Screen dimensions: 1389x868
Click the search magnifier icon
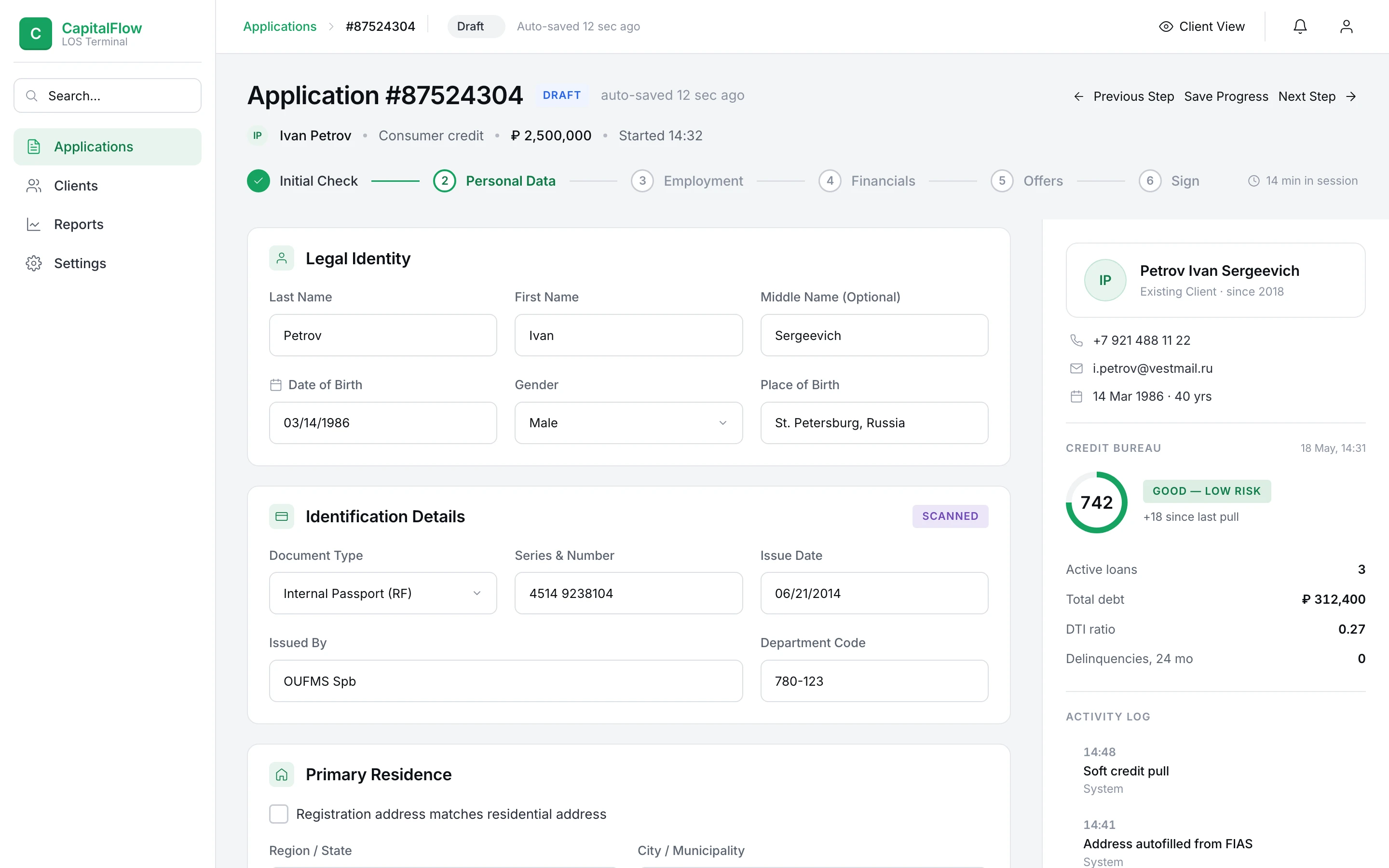pyautogui.click(x=32, y=96)
